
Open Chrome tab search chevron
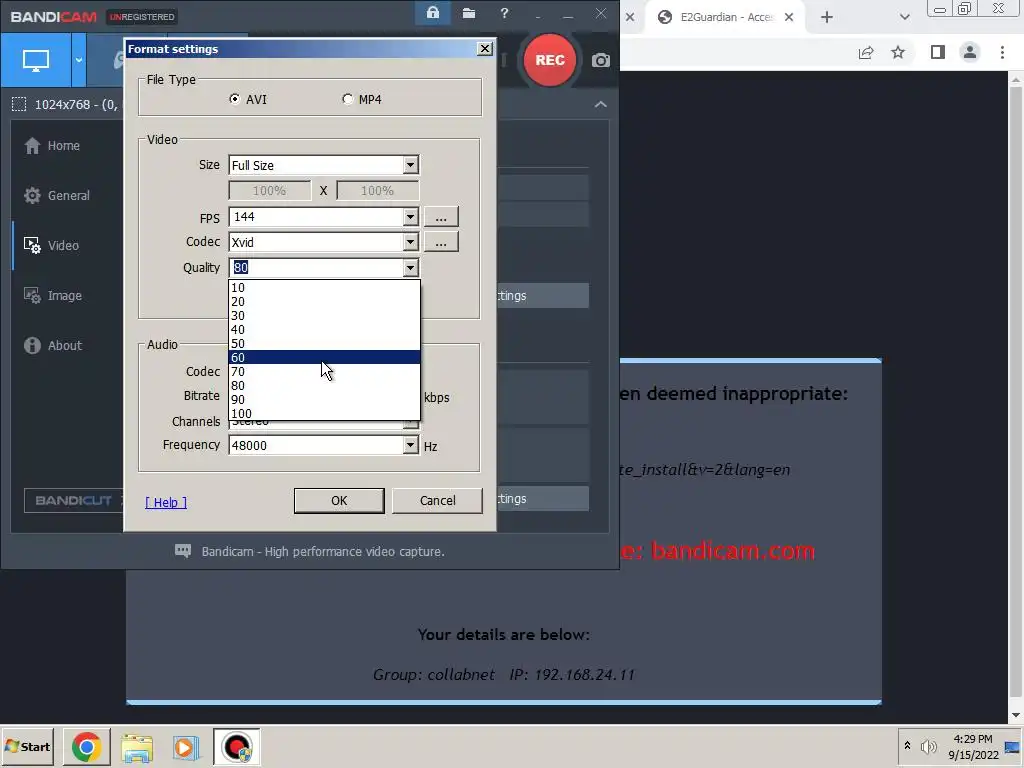point(904,18)
